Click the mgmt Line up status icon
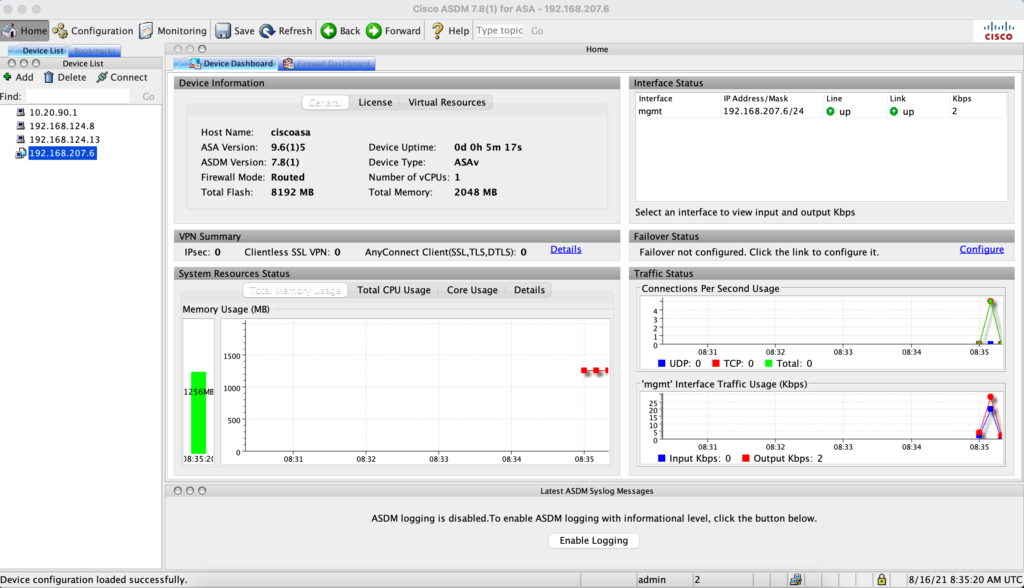The height and width of the screenshot is (588, 1024). 830,112
